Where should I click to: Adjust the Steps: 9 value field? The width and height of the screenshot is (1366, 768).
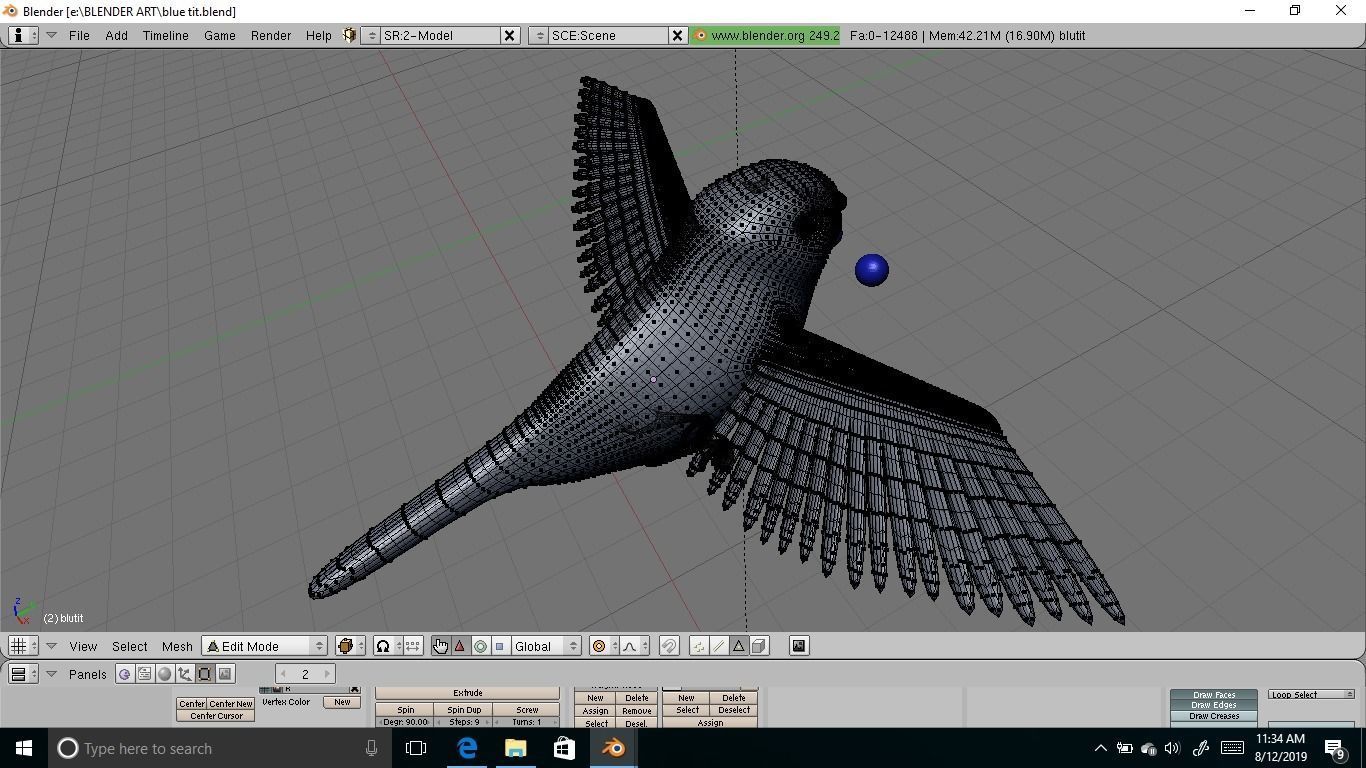[464, 722]
